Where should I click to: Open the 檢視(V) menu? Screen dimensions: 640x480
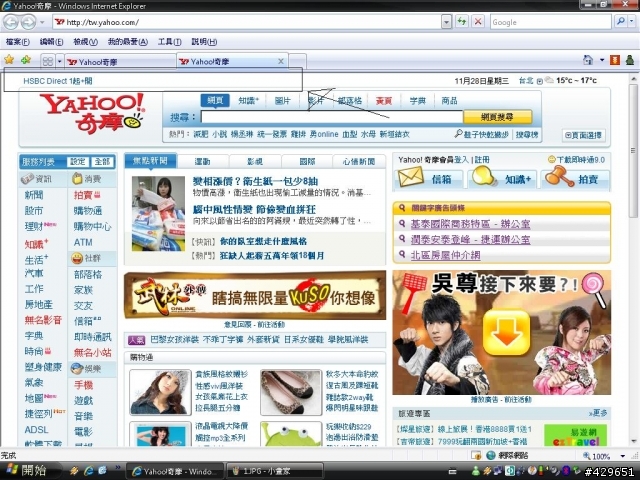click(85, 42)
